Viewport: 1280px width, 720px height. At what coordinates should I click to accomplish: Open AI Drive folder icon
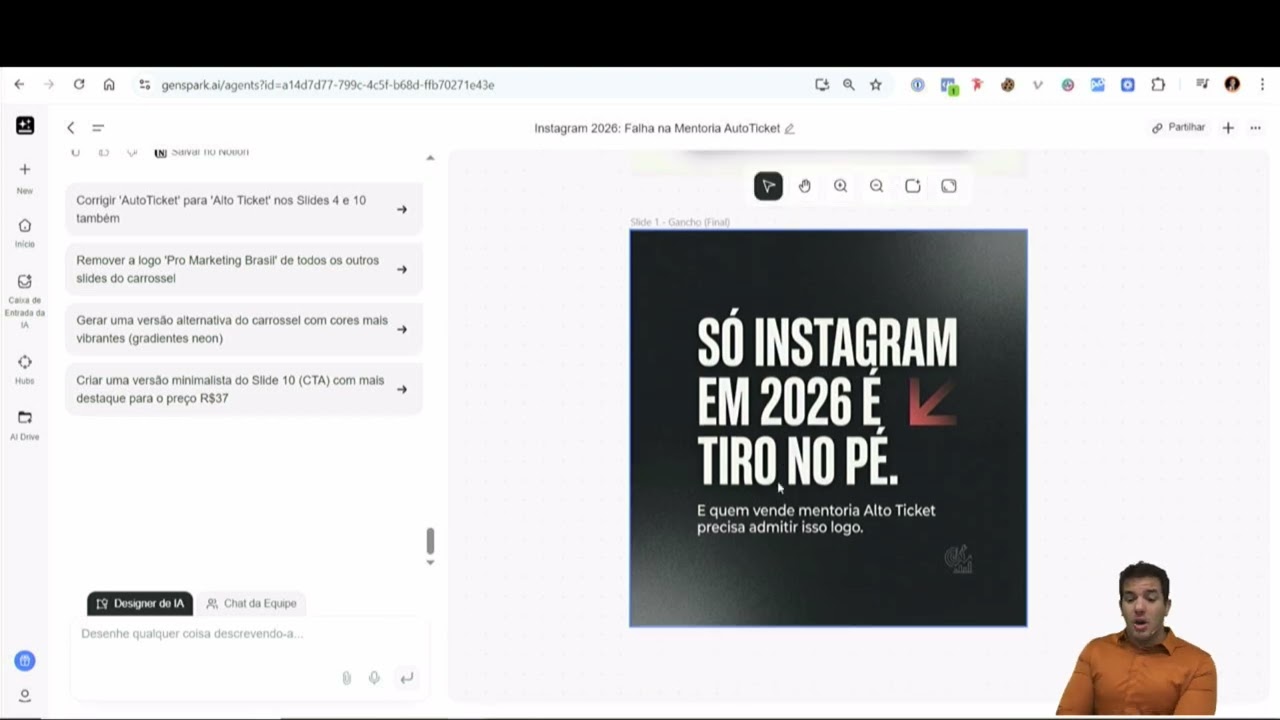pyautogui.click(x=25, y=417)
